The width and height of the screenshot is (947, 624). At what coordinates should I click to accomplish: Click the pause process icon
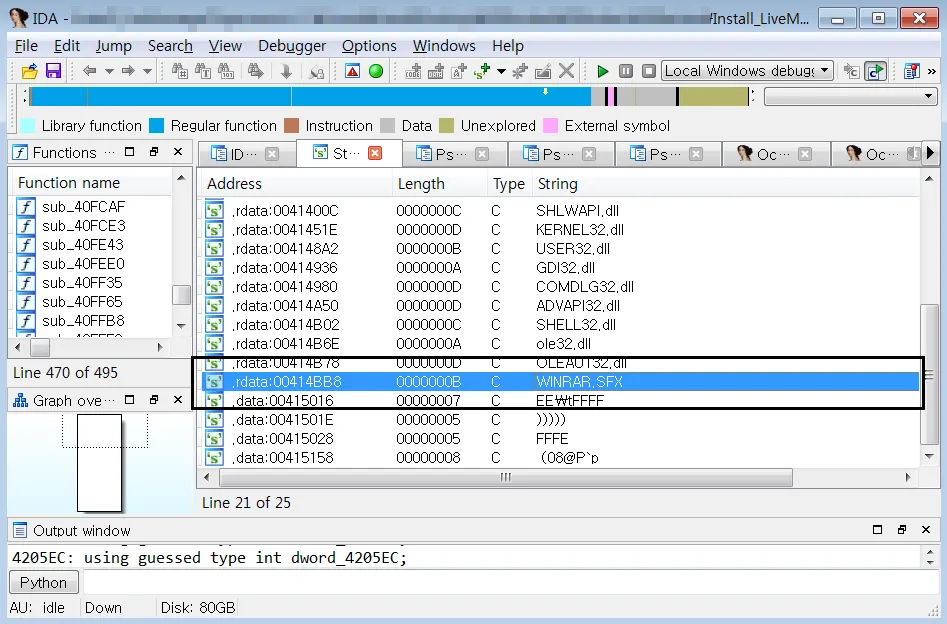(626, 71)
